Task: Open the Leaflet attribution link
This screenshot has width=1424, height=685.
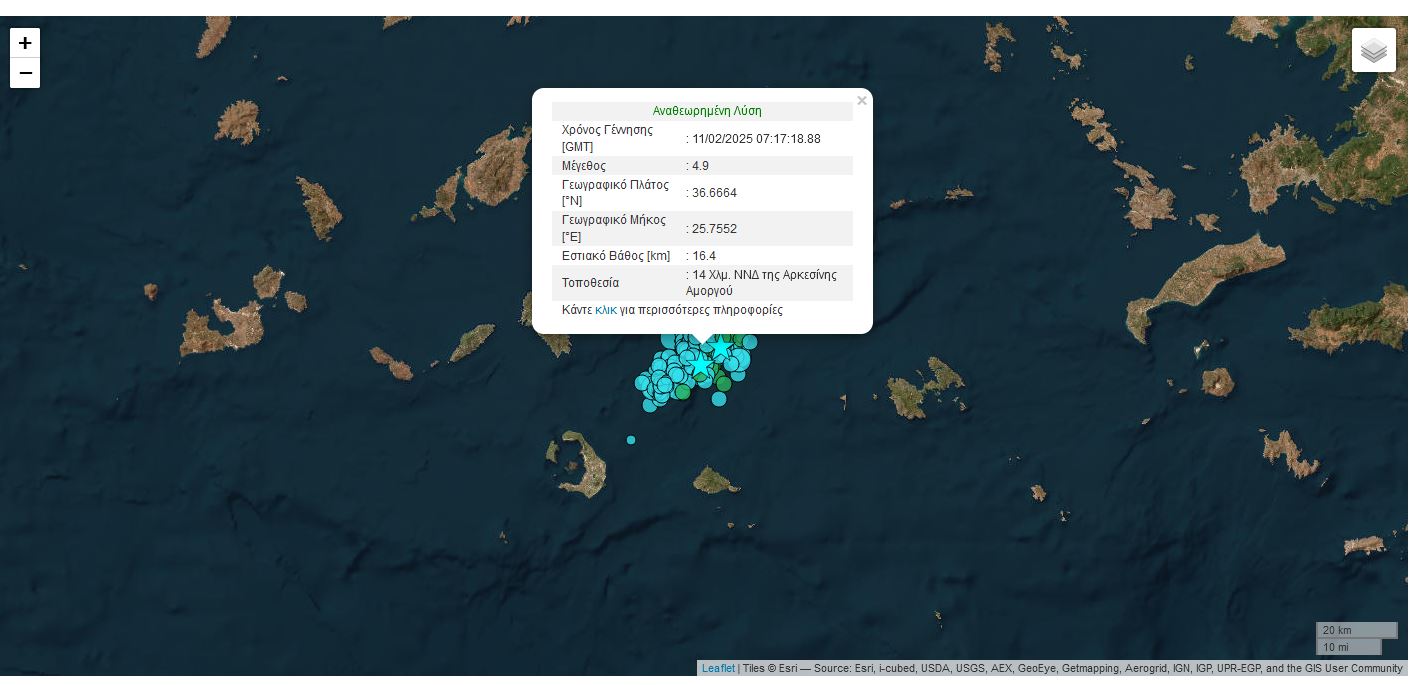Action: (717, 668)
